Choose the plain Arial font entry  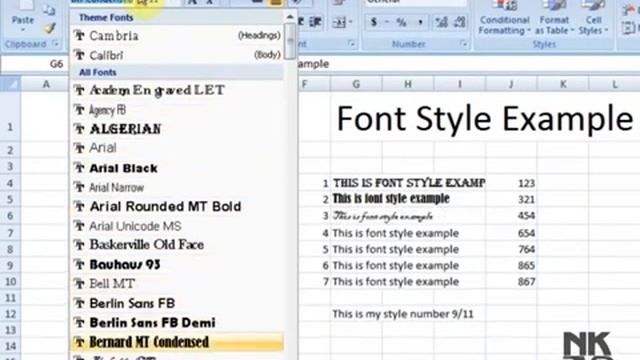[177, 148]
